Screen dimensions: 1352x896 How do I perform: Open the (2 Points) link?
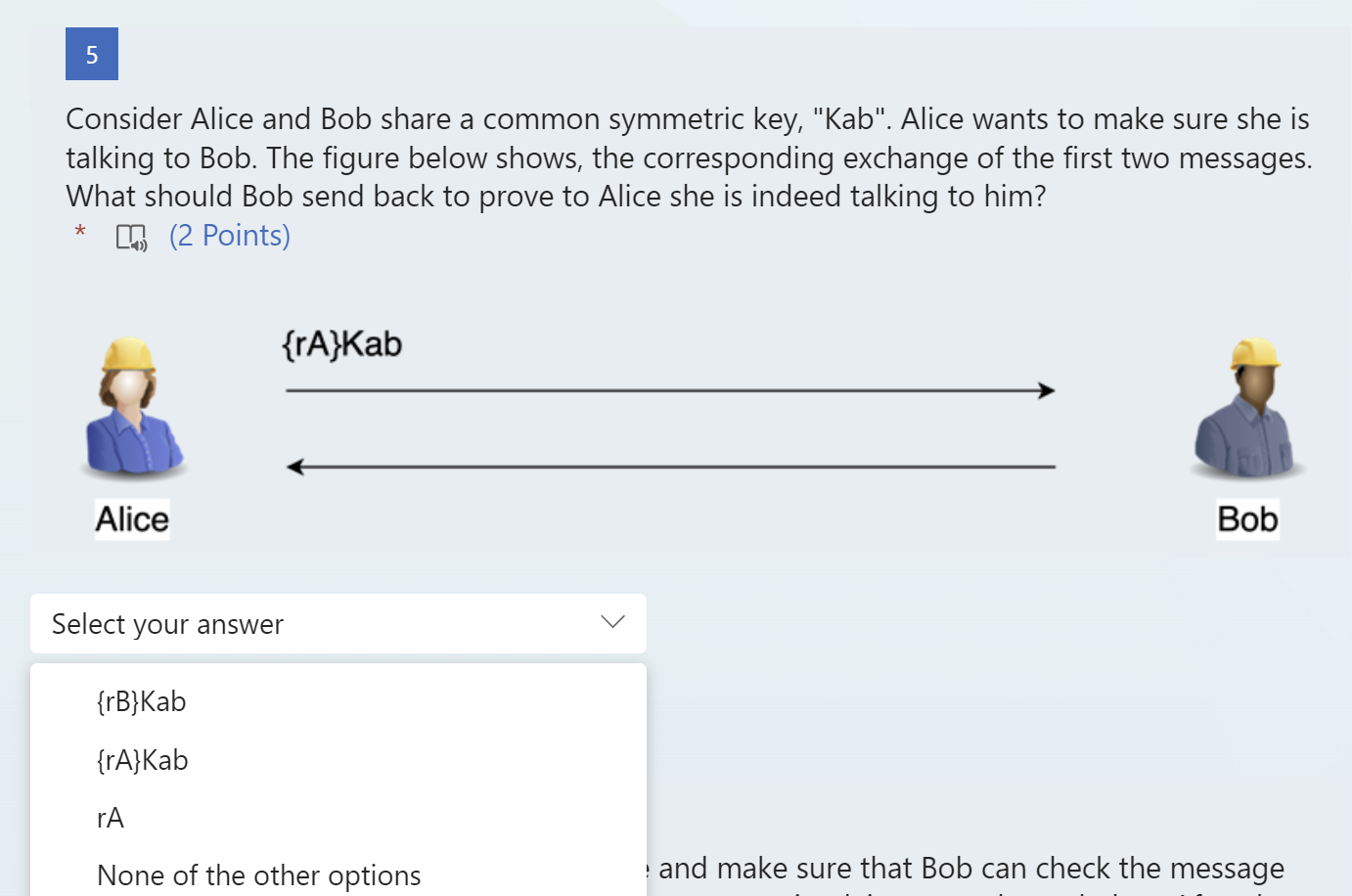229,235
